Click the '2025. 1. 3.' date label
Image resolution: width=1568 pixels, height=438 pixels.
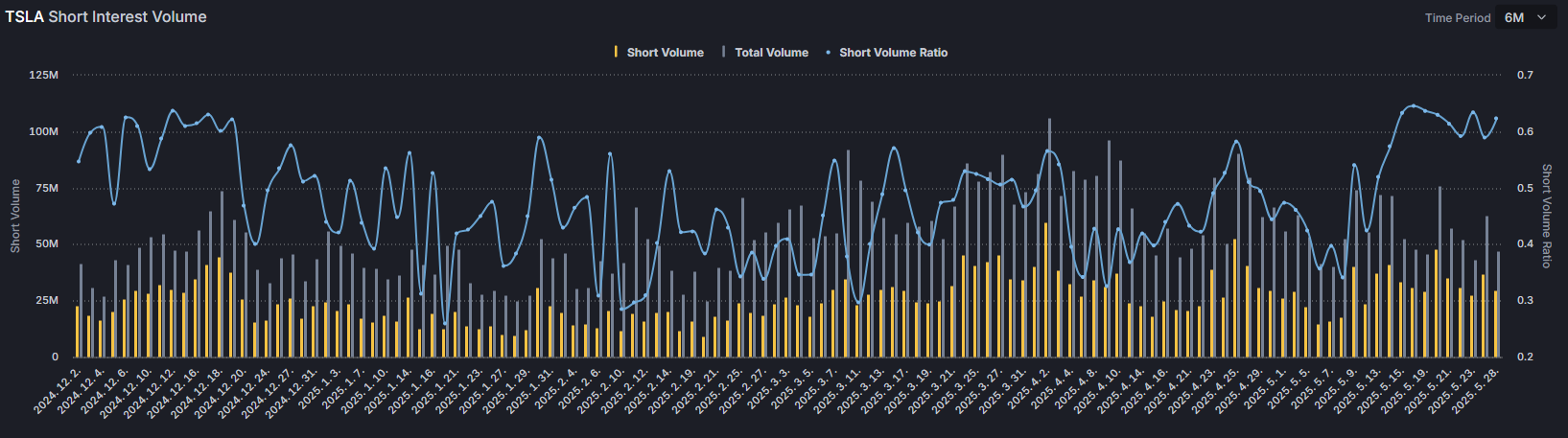(x=320, y=388)
